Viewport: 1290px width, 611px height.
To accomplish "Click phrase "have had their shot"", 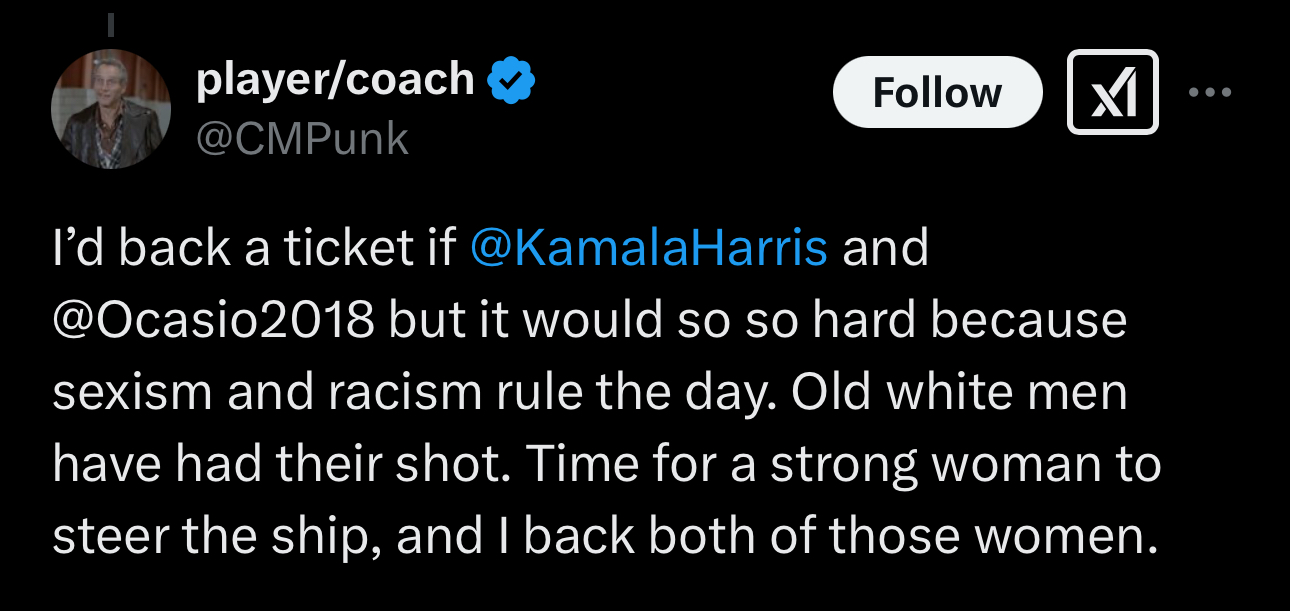I will [282, 464].
